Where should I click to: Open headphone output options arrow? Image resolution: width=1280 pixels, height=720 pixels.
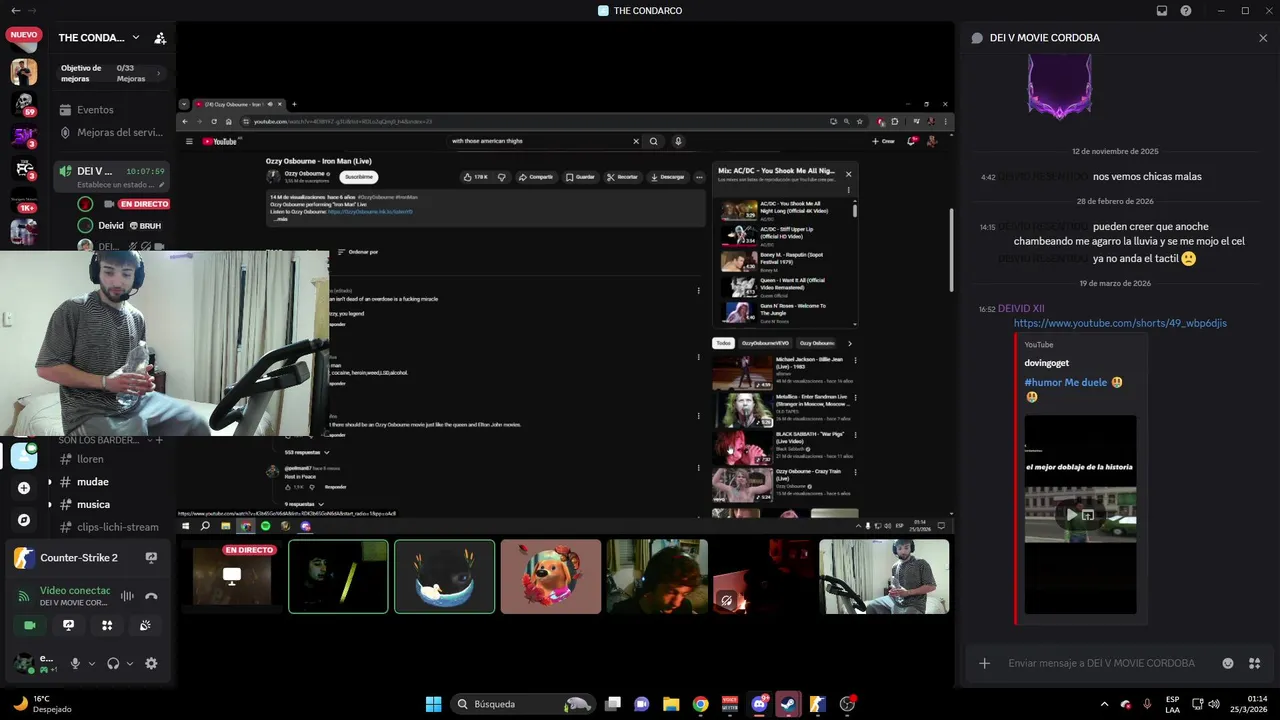click(x=130, y=663)
